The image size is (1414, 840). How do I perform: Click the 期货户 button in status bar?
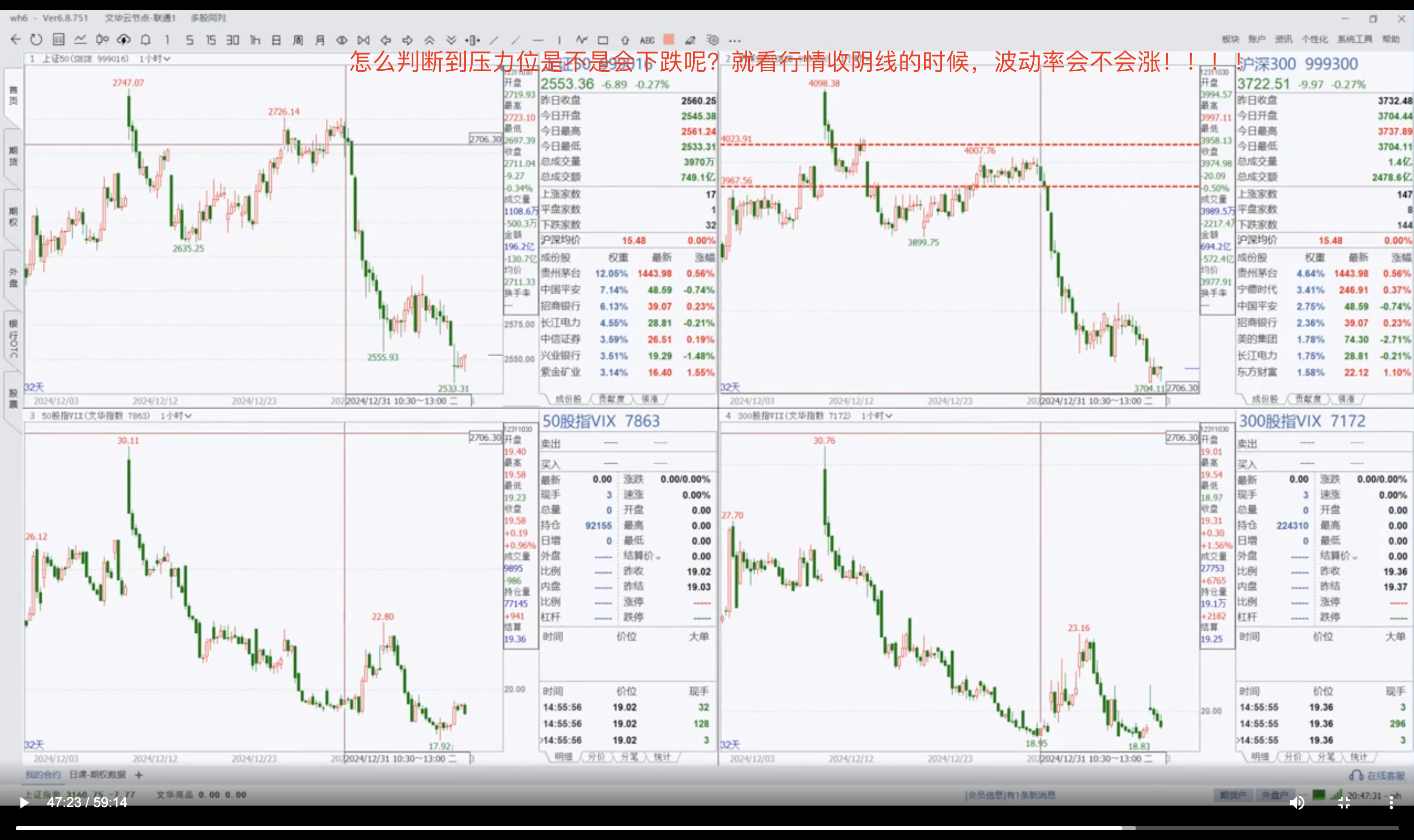(x=1233, y=795)
